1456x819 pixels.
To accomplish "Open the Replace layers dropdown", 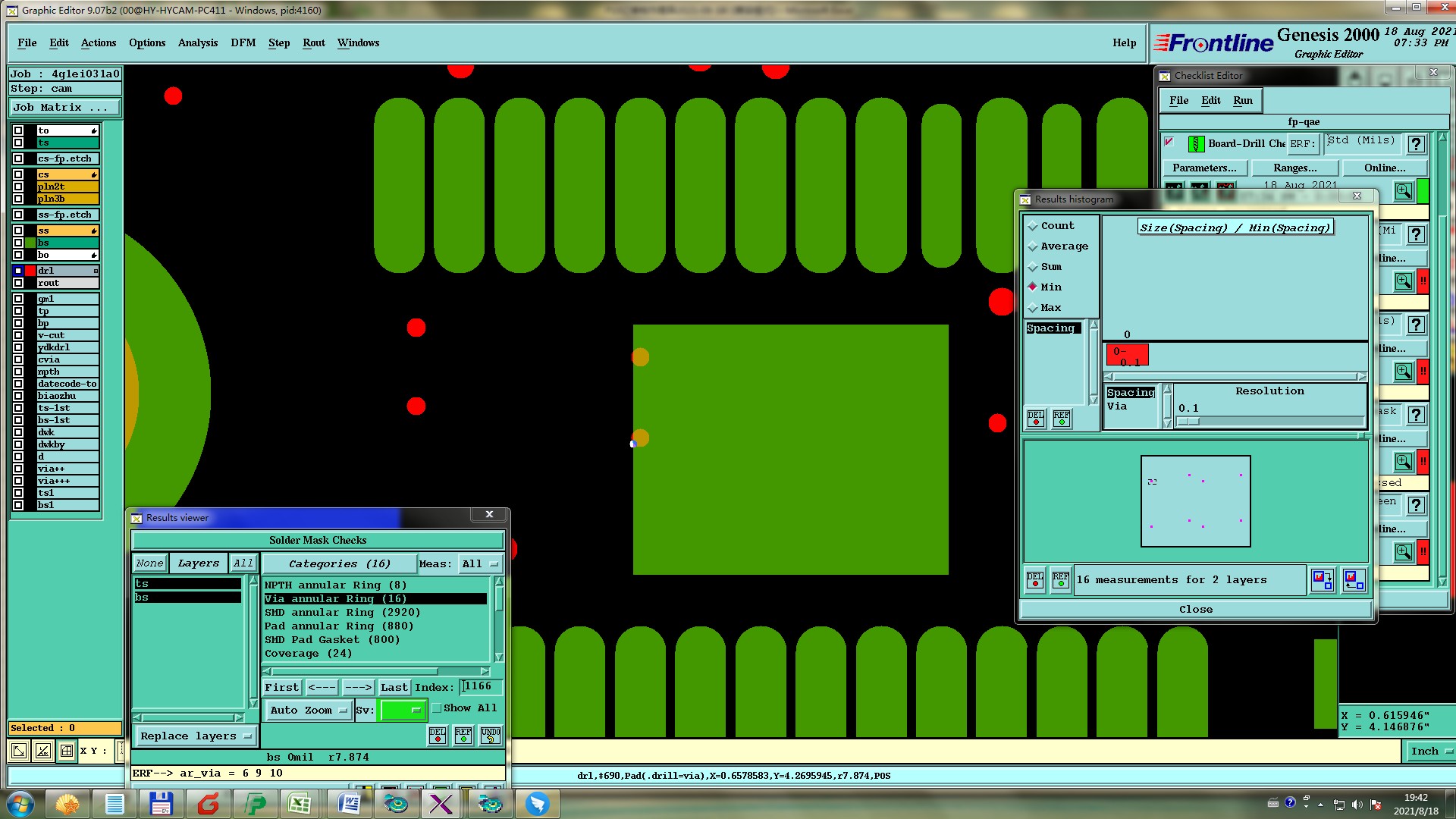I will point(196,736).
